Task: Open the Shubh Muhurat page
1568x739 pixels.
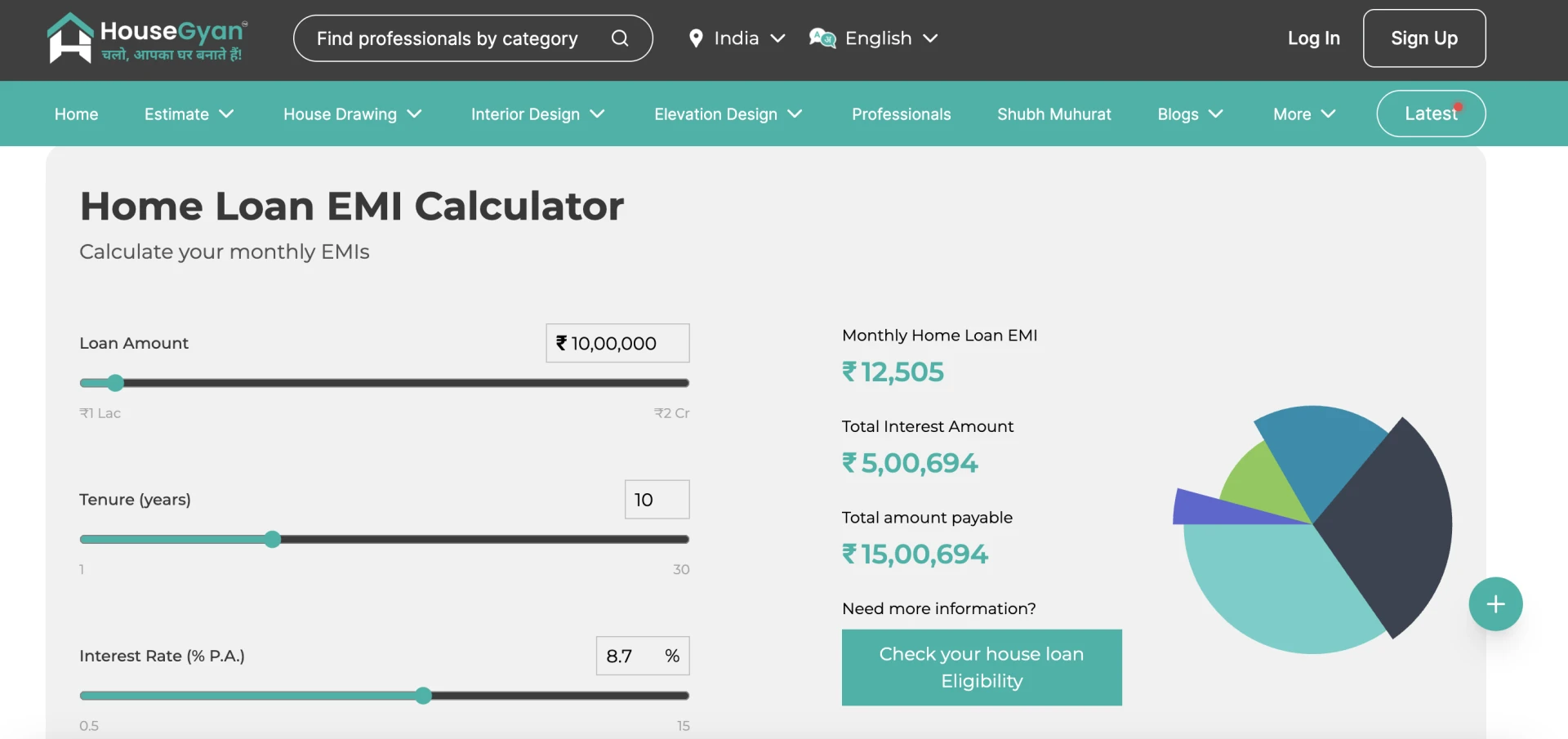Action: [1053, 114]
